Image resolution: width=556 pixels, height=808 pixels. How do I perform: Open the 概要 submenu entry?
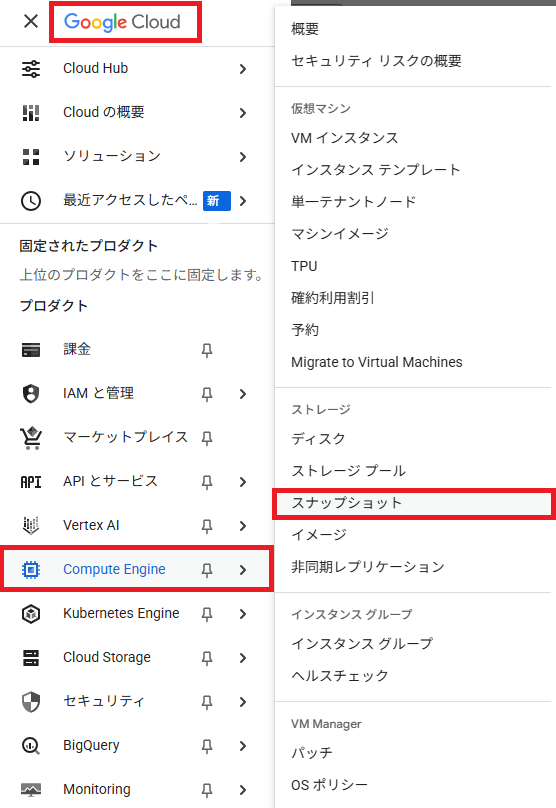pyautogui.click(x=305, y=29)
